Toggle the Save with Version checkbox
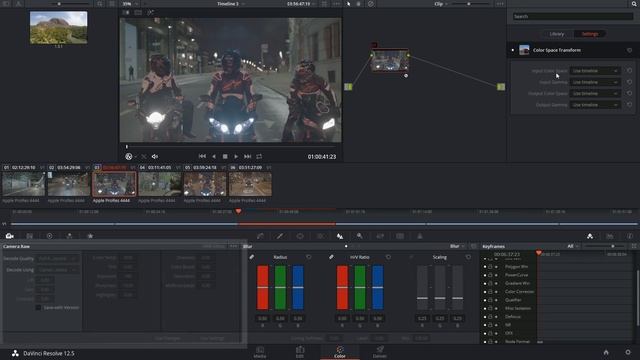Screen dimensions: 640x360 [38, 307]
